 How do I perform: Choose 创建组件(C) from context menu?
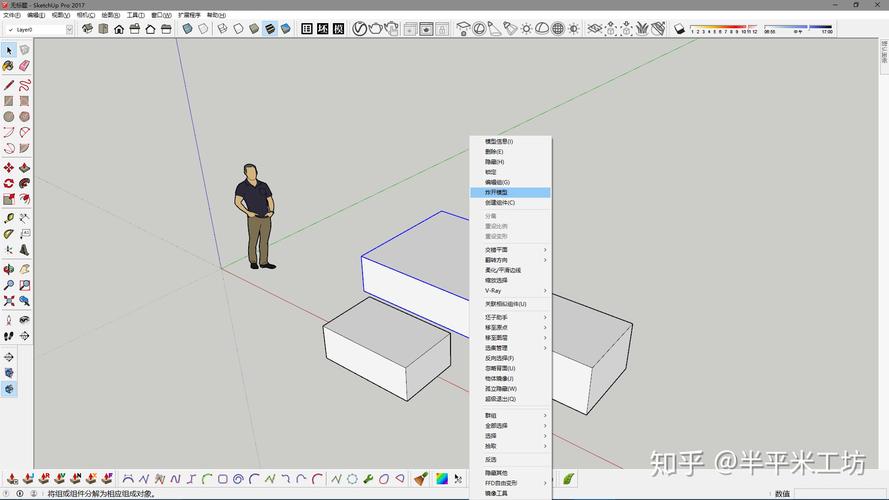click(500, 202)
